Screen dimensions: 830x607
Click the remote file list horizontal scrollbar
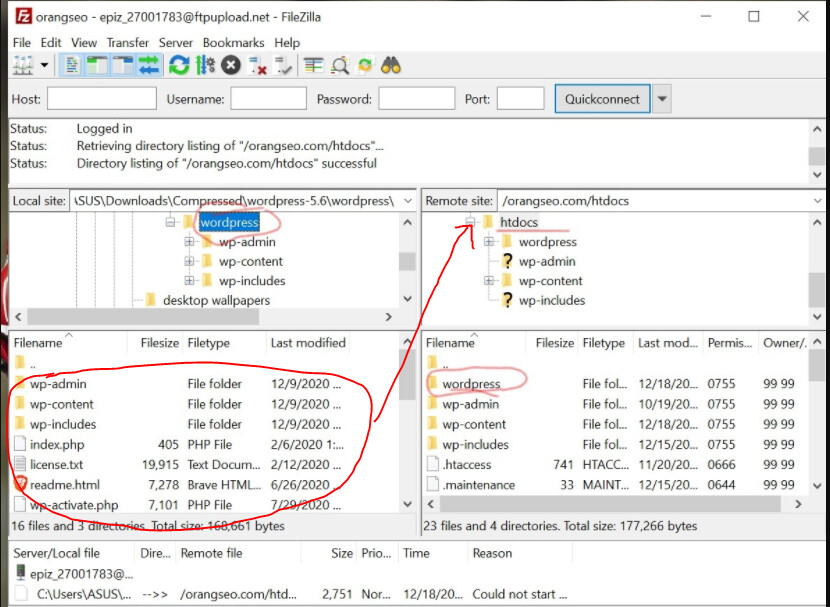(x=610, y=504)
